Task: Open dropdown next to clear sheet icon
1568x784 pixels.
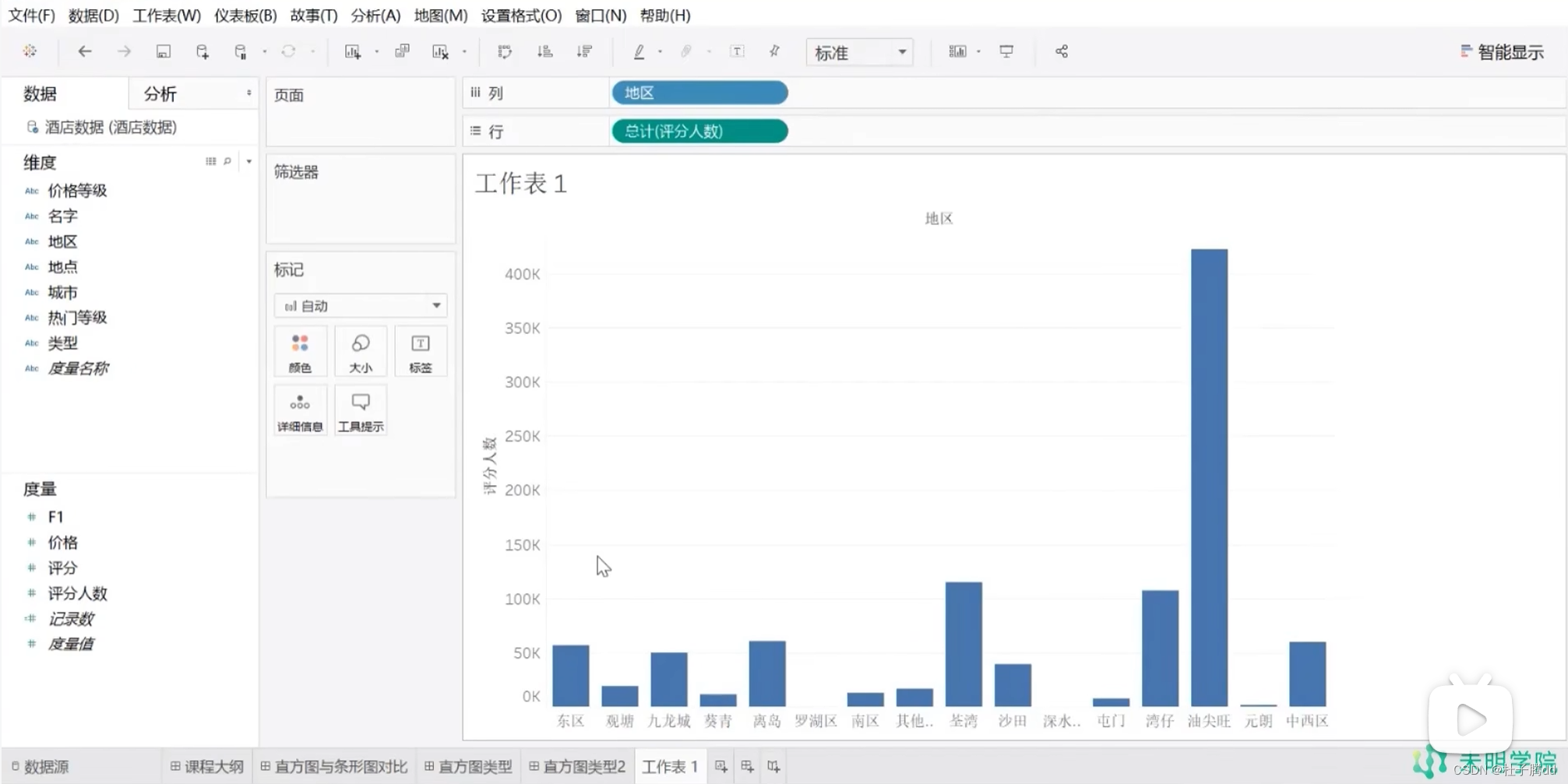Action: click(464, 51)
